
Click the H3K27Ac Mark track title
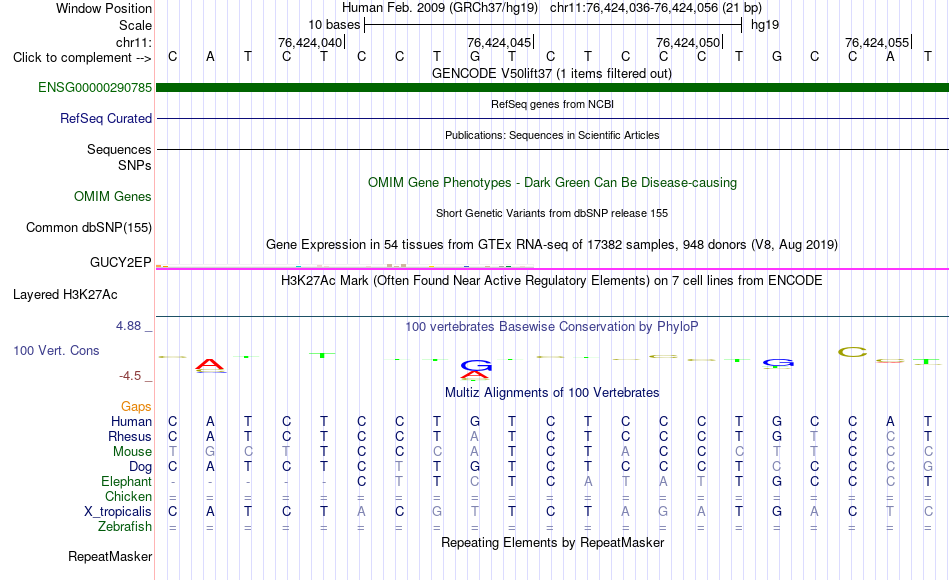tap(551, 281)
